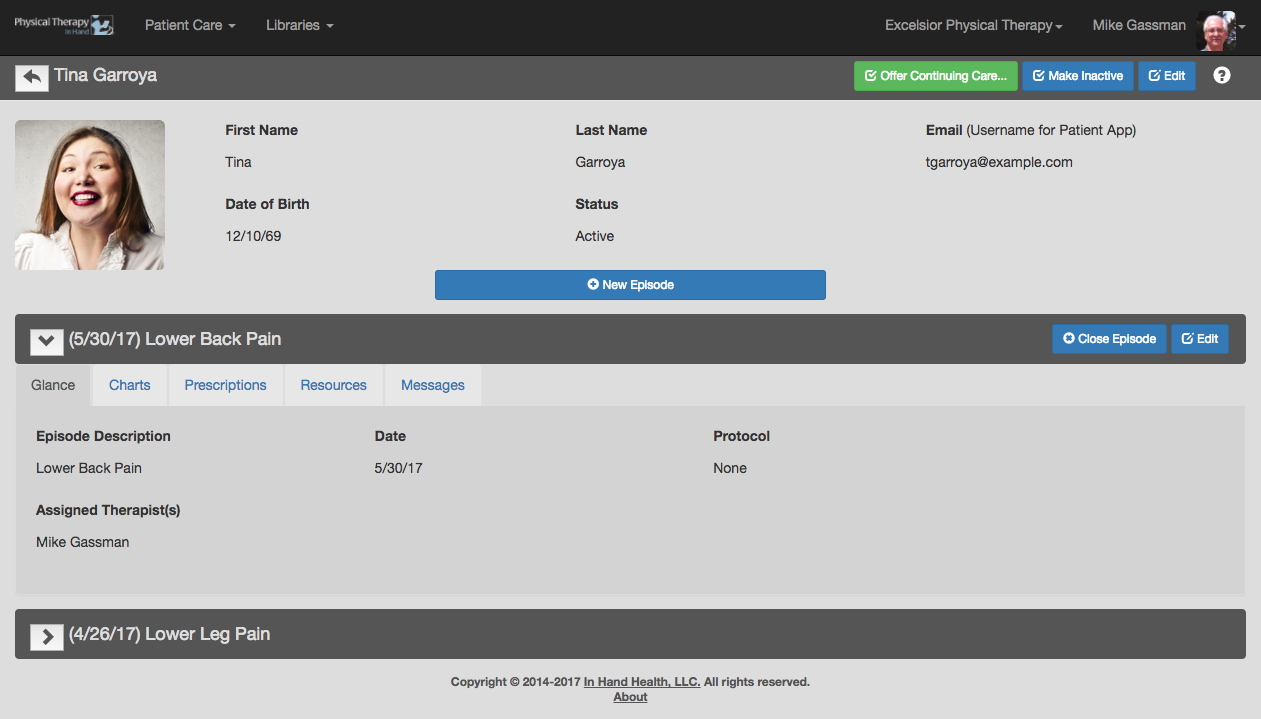The width and height of the screenshot is (1261, 719).
Task: Click the Tina Garroya page title
Action: 105,75
